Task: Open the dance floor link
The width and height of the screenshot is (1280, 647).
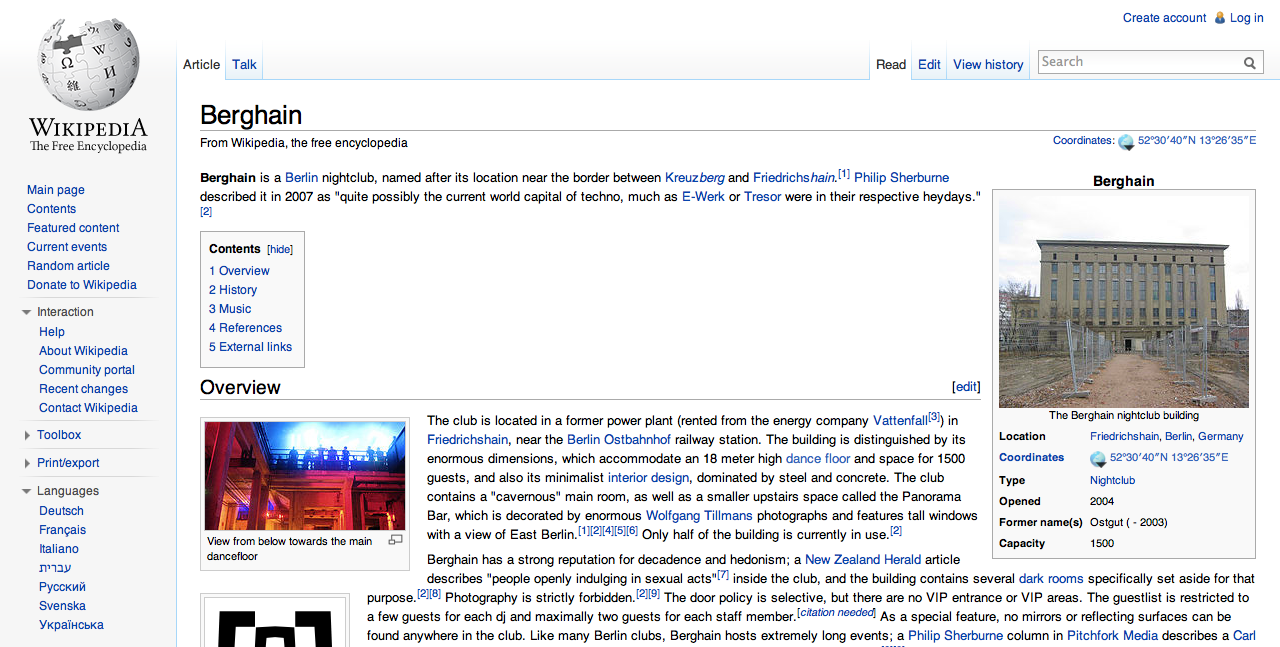Action: click(818, 459)
